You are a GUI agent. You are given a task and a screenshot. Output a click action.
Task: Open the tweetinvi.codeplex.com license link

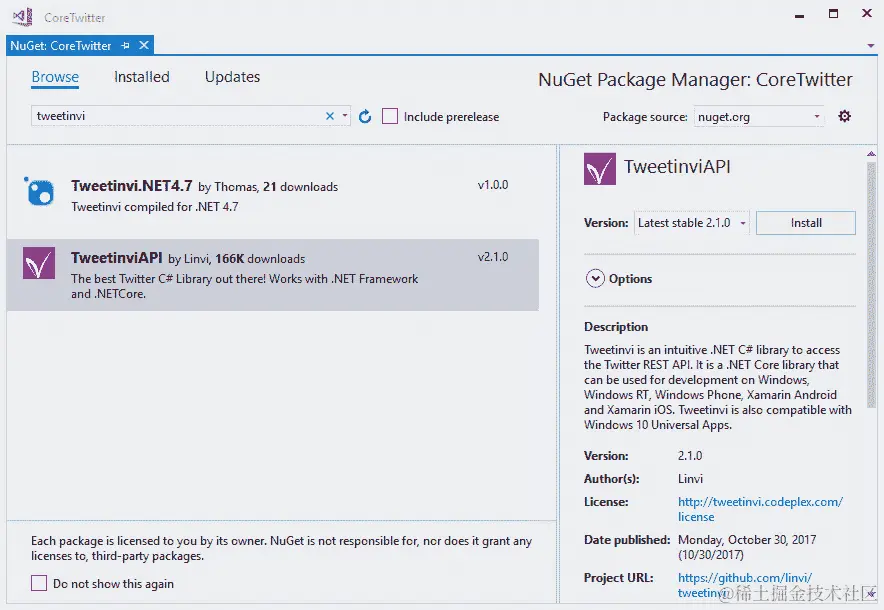click(760, 509)
